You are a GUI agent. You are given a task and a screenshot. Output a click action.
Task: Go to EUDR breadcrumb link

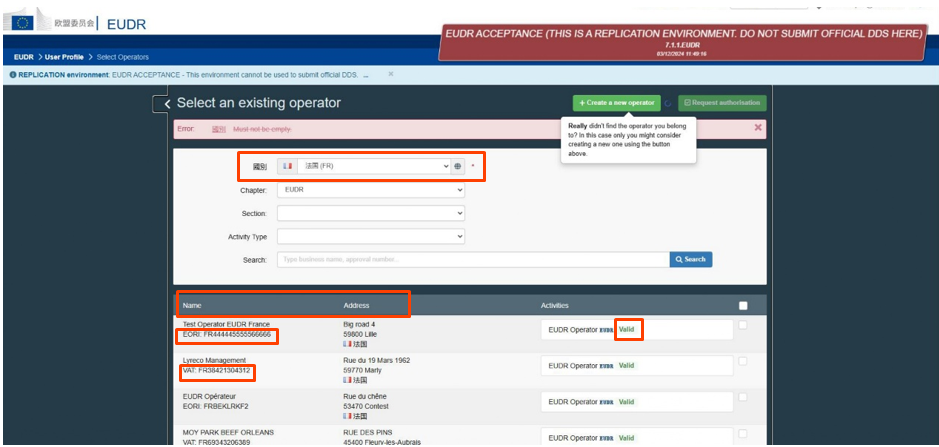(x=23, y=57)
